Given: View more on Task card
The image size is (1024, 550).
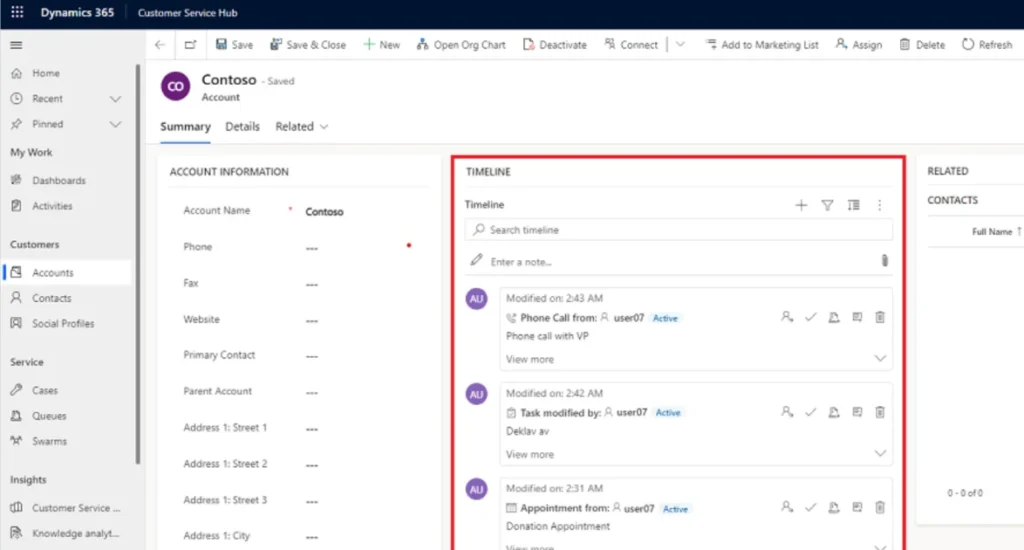Looking at the screenshot, I should tap(530, 454).
